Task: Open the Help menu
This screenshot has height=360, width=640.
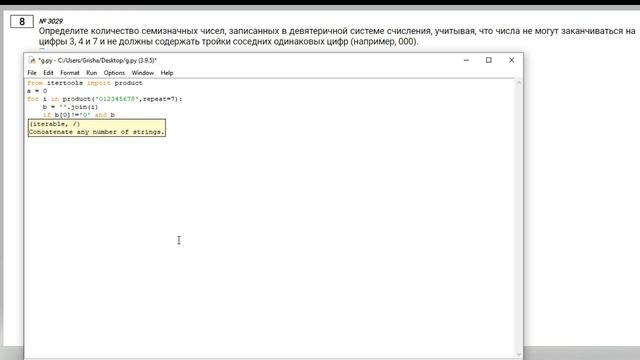Action: [x=167, y=73]
